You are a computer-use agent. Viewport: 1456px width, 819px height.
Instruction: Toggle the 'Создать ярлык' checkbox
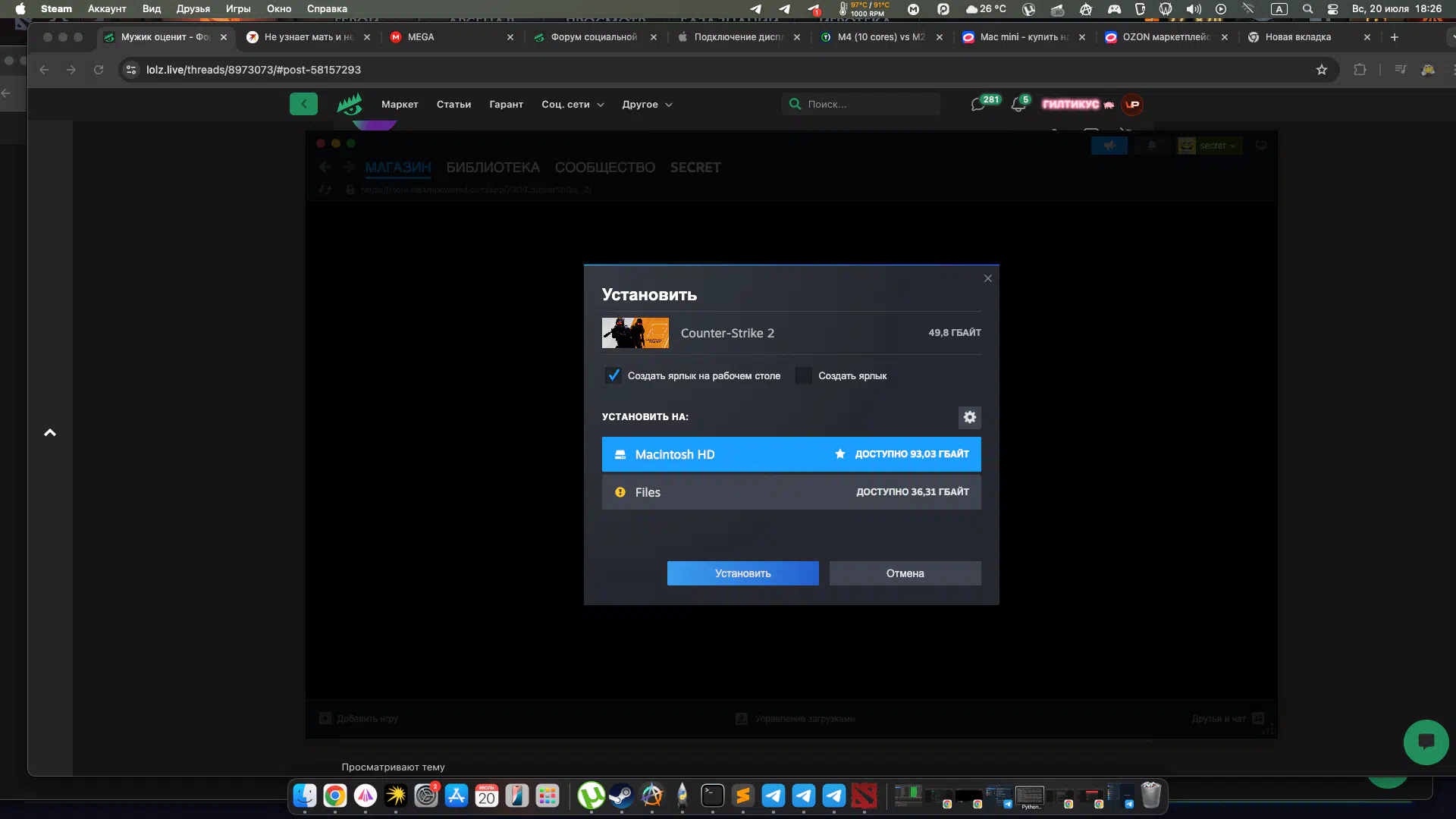click(804, 375)
